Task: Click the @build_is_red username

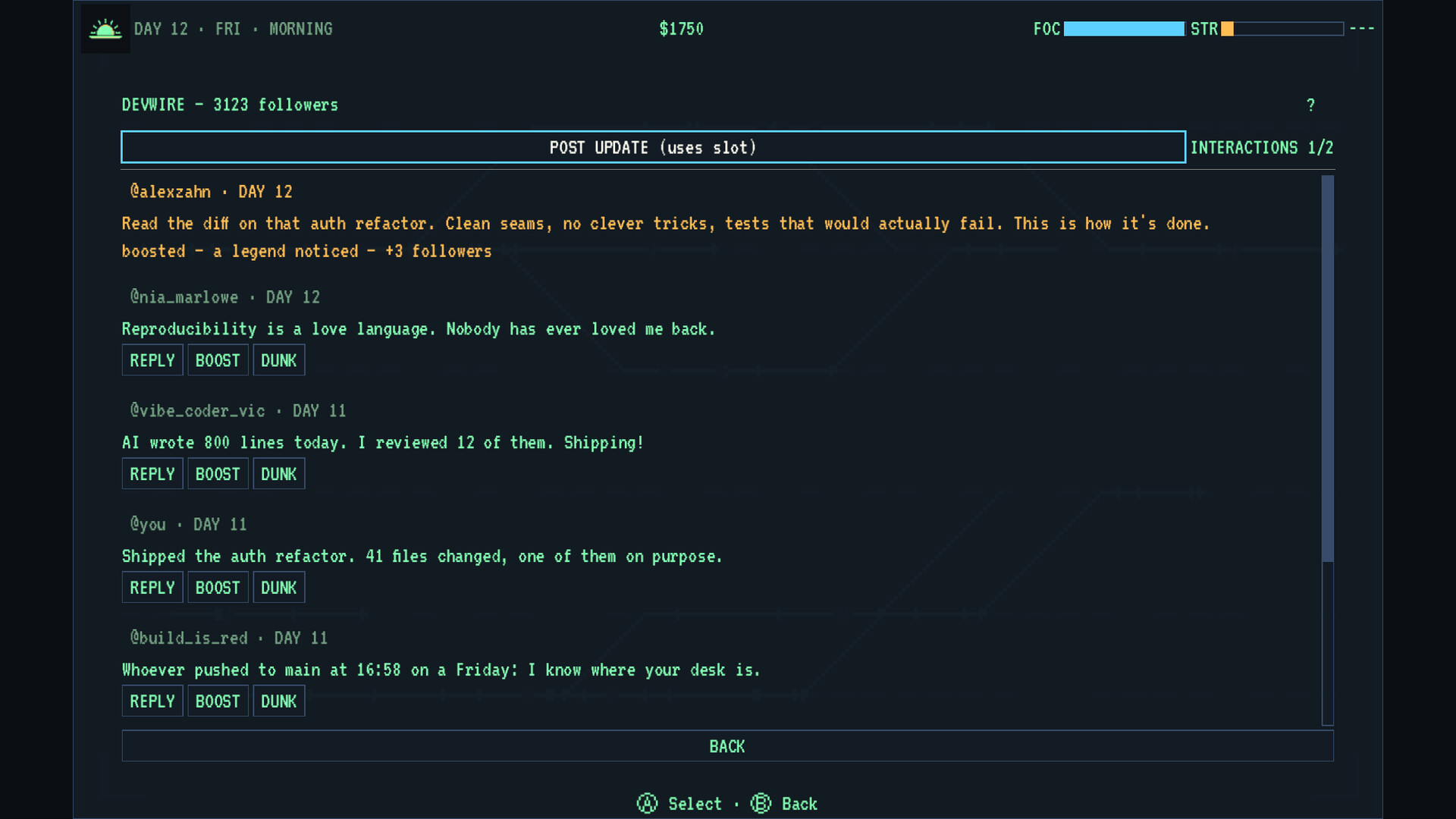Action: coord(189,638)
